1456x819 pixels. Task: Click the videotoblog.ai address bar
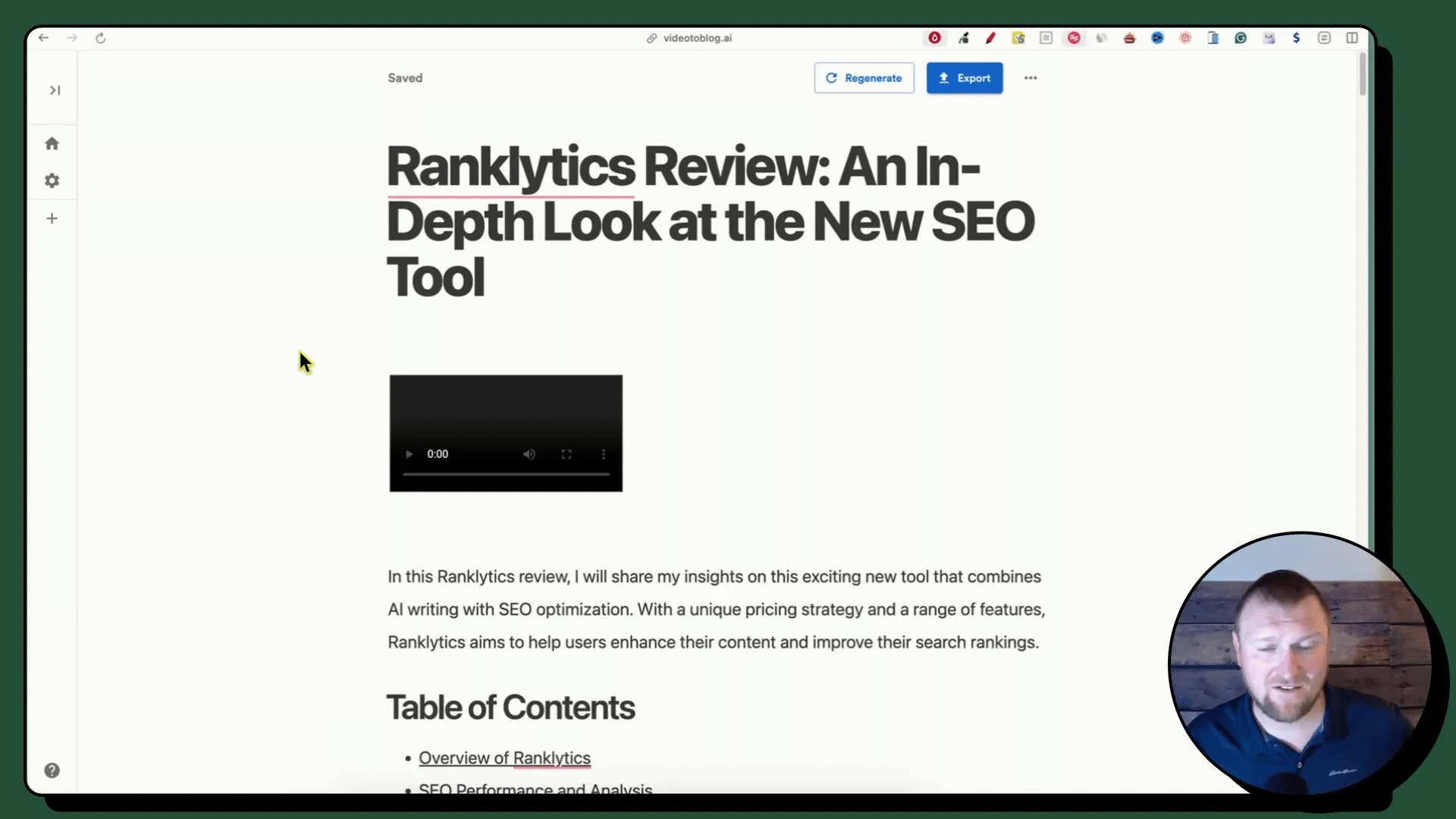point(689,38)
